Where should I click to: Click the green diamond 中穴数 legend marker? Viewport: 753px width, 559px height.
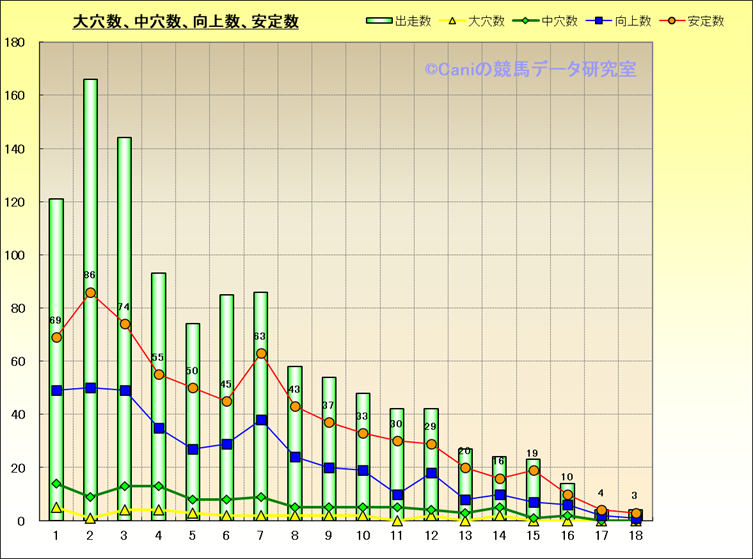[522, 21]
